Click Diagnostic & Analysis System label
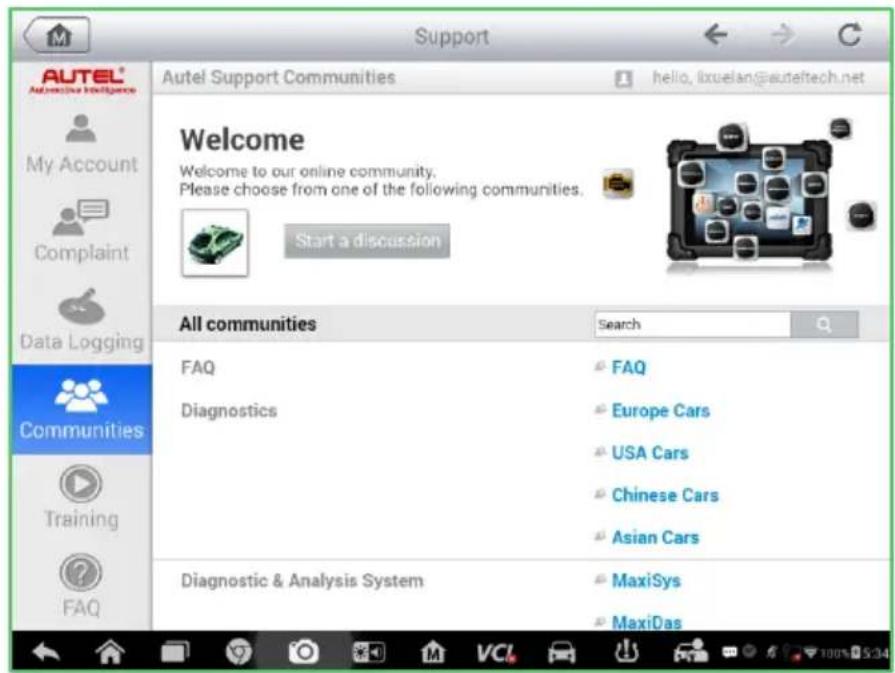This screenshot has width=895, height=673. tap(302, 581)
